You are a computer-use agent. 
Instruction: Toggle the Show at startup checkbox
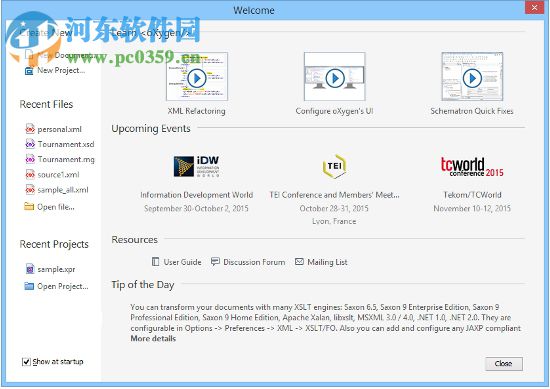(x=26, y=362)
